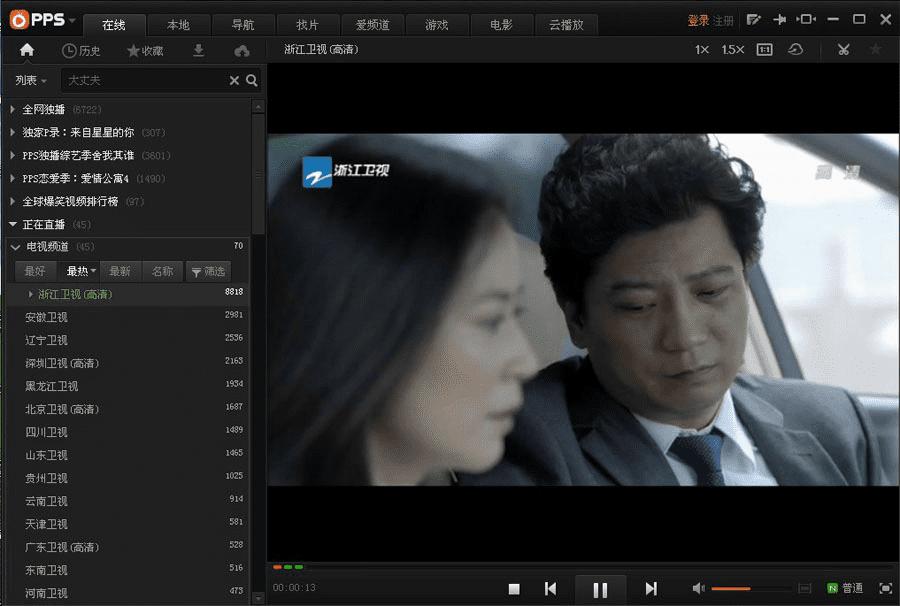Viewport: 900px width, 606px height.
Task: Open the 找片 tab
Action: point(307,25)
